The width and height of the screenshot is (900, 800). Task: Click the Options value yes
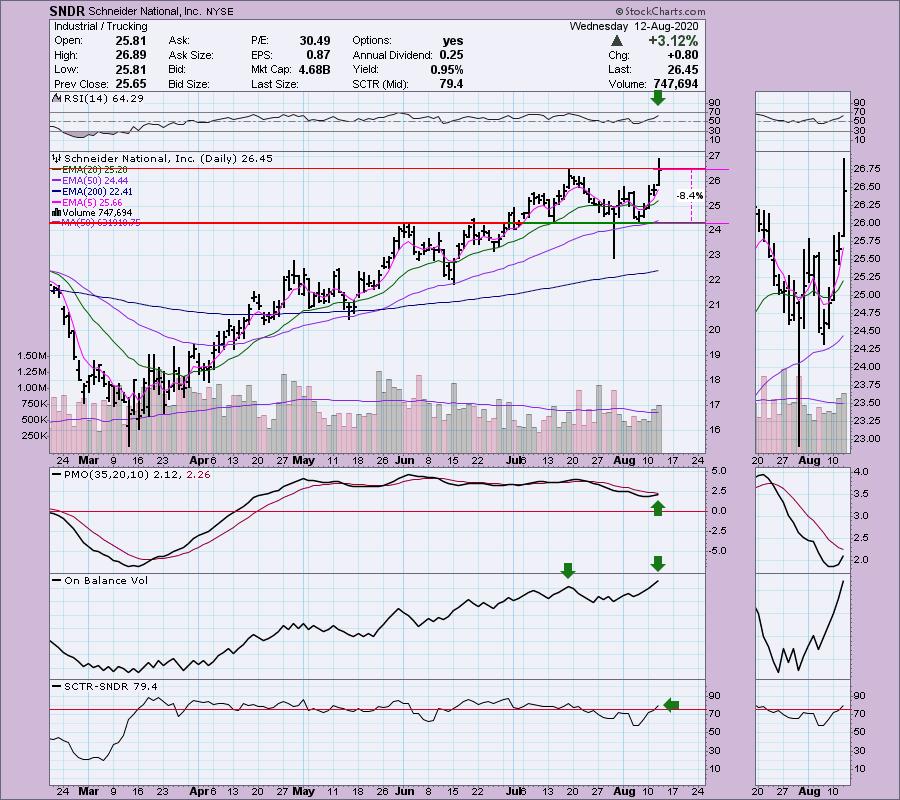pos(453,41)
